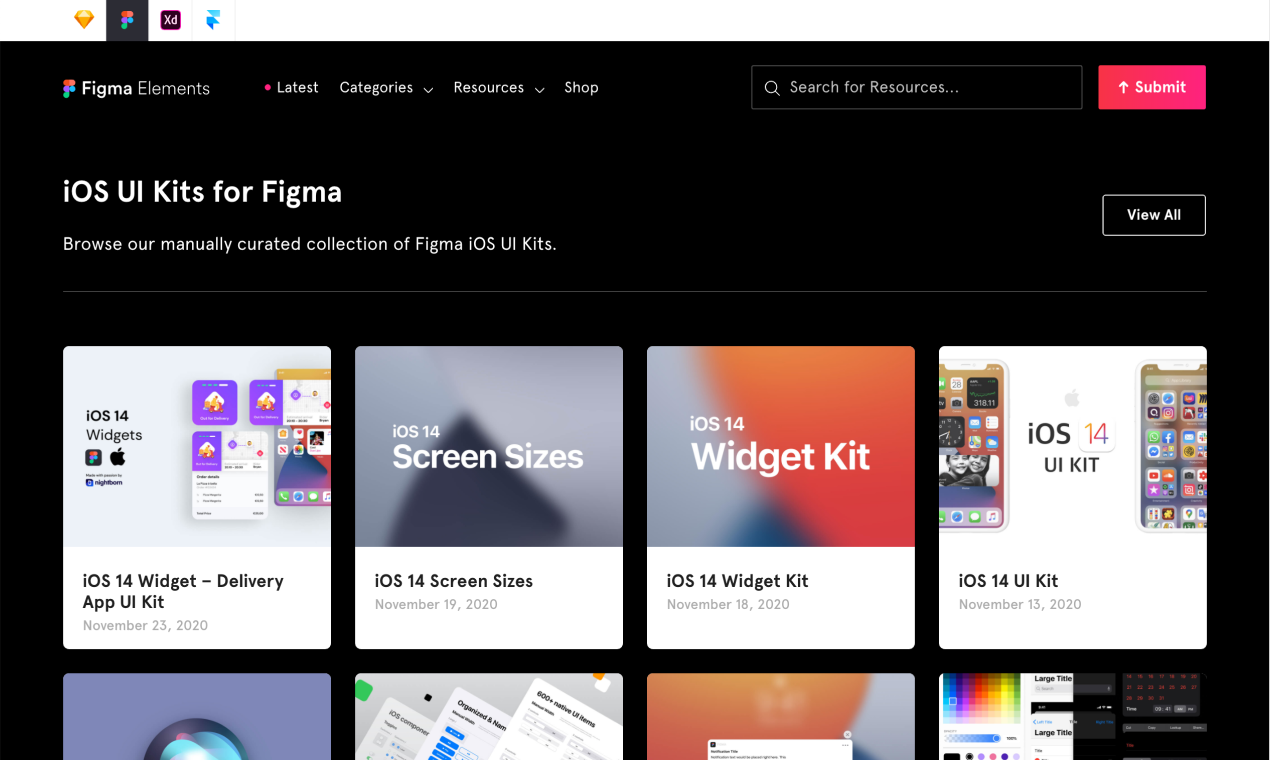Expand the chevron beside Categories
The image size is (1270, 760).
pos(428,90)
